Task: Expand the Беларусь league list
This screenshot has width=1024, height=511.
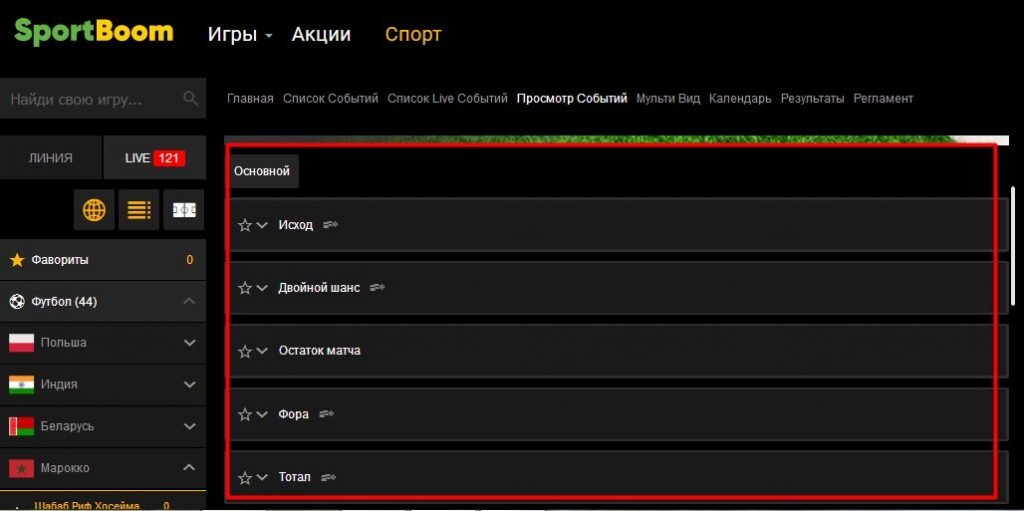Action: 189,427
